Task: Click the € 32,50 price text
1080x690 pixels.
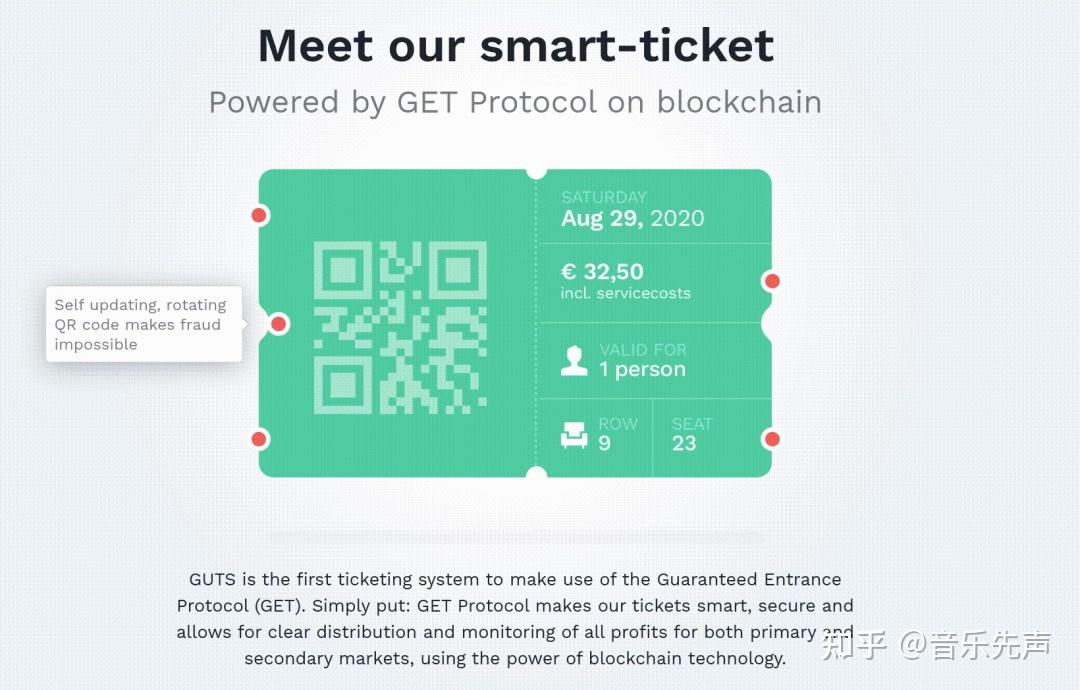Action: coord(602,271)
